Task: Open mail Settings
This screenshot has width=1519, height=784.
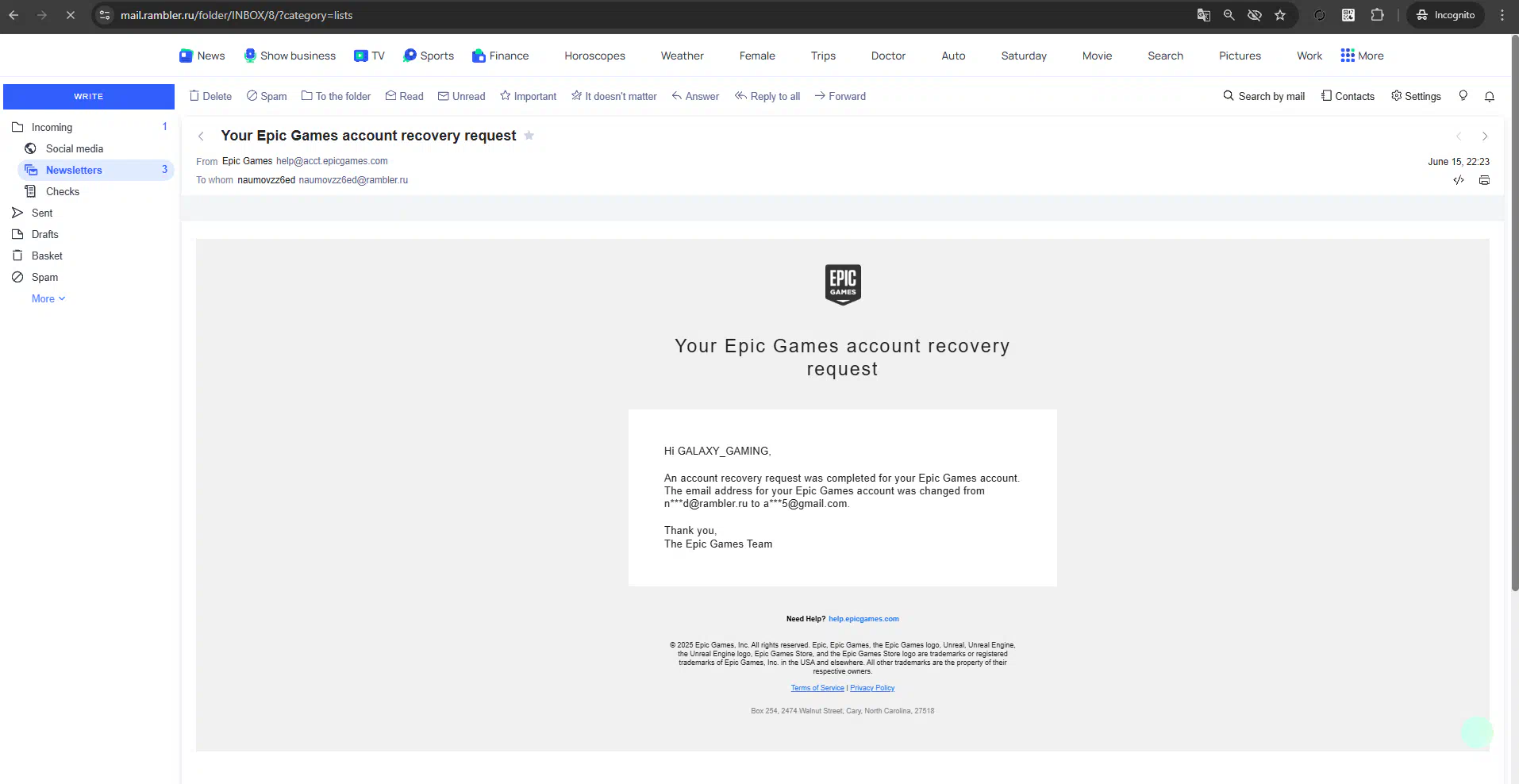Action: coord(1416,96)
